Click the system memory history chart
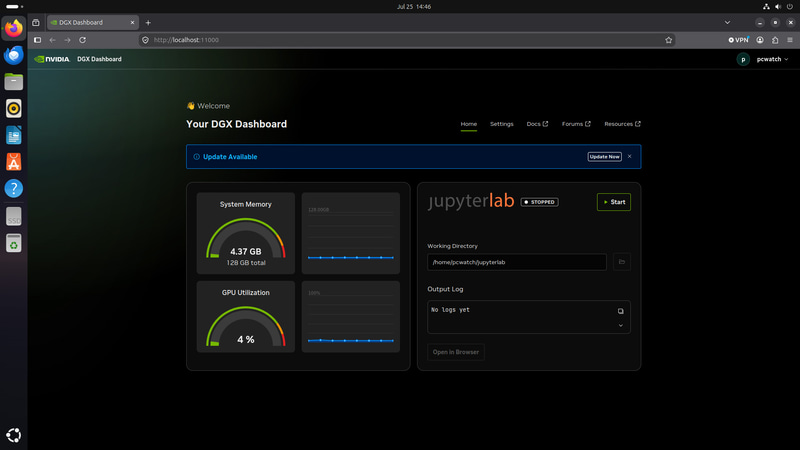This screenshot has width=800, height=450. pyautogui.click(x=351, y=233)
